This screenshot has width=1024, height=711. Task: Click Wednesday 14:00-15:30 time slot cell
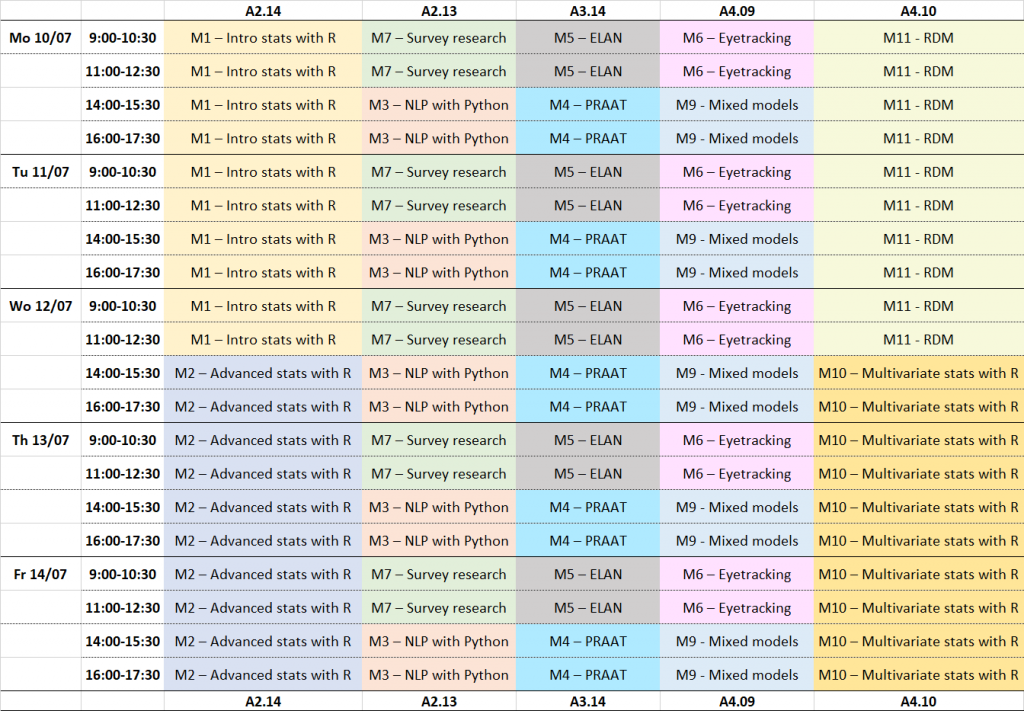pyautogui.click(x=123, y=373)
